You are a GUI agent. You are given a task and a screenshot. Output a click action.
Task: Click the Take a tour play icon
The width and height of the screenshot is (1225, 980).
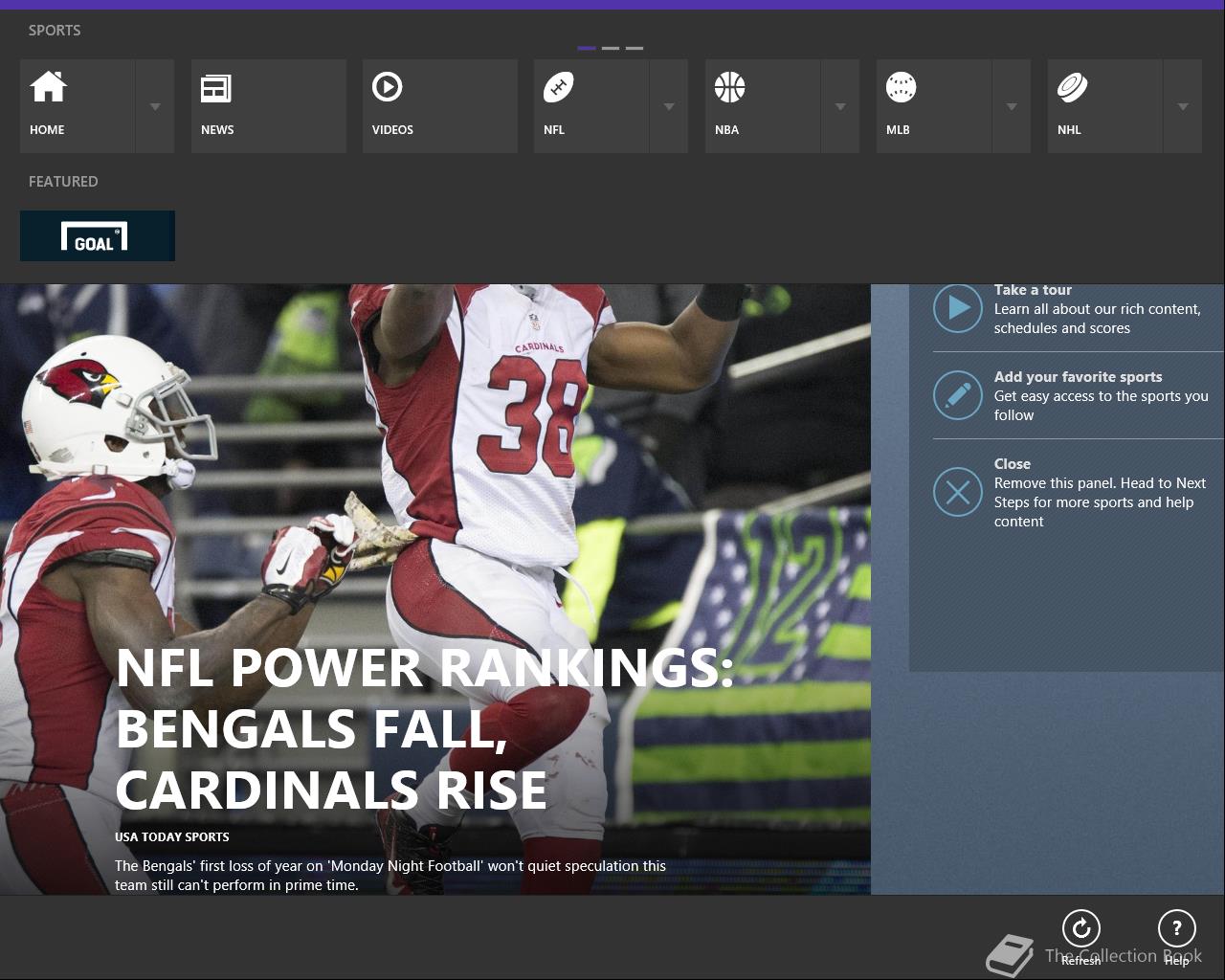(x=958, y=308)
